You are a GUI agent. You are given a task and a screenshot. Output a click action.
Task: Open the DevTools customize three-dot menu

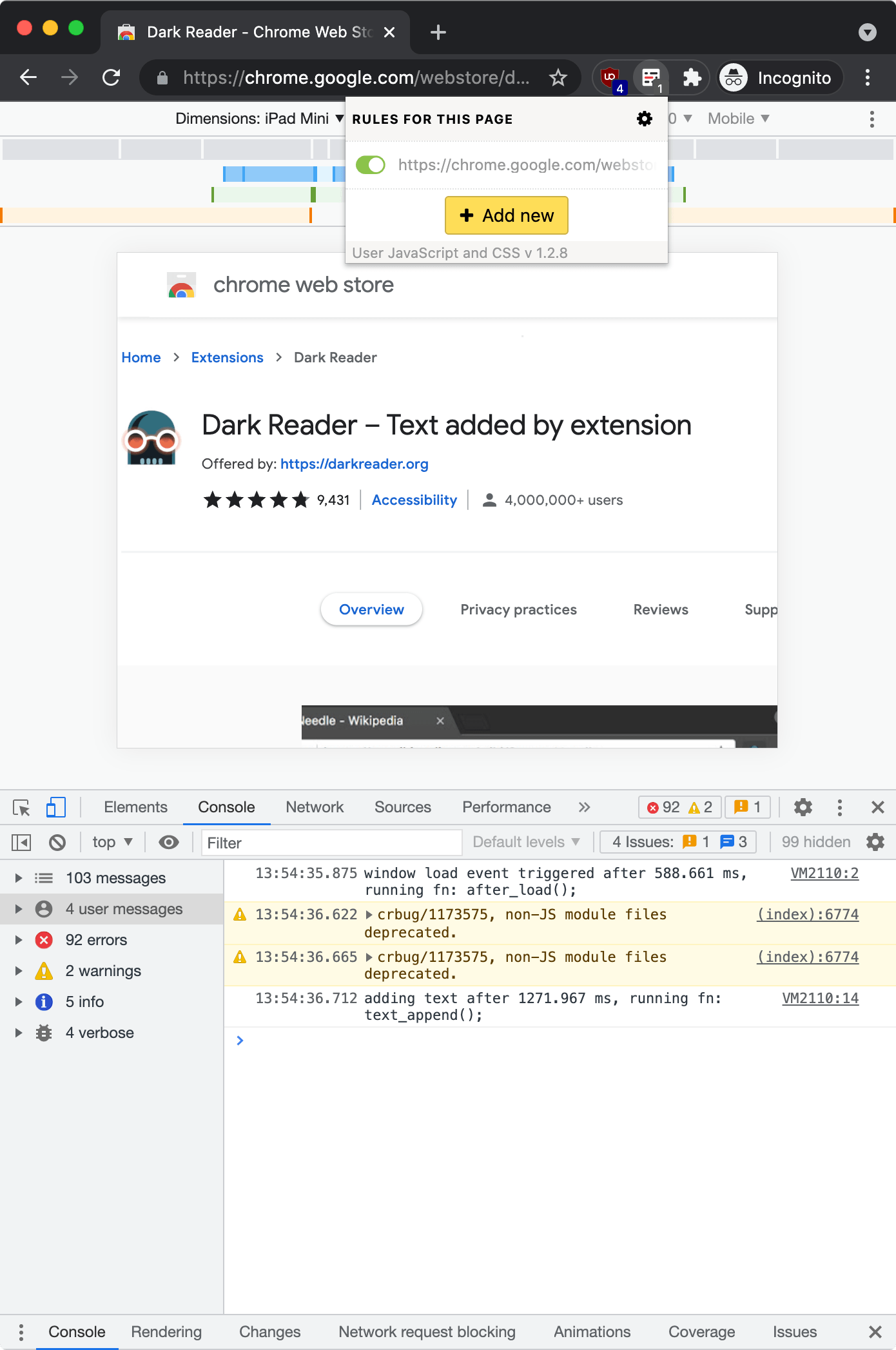[839, 807]
